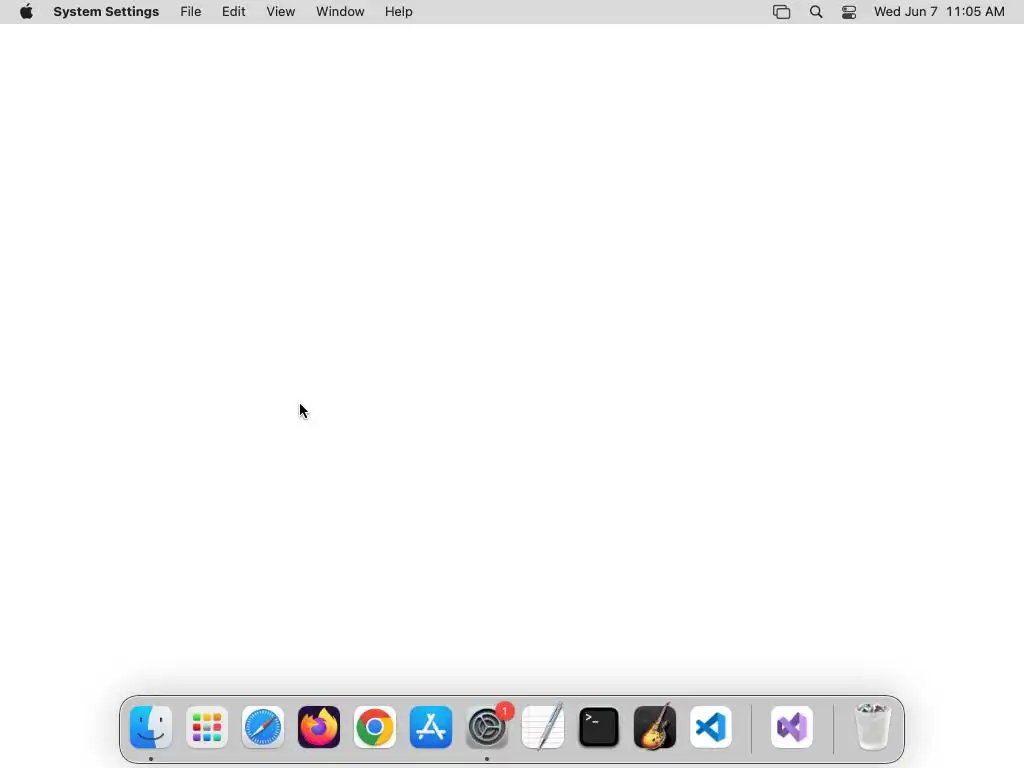Open Finder from the Dock
1024x768 pixels.
[x=151, y=727]
